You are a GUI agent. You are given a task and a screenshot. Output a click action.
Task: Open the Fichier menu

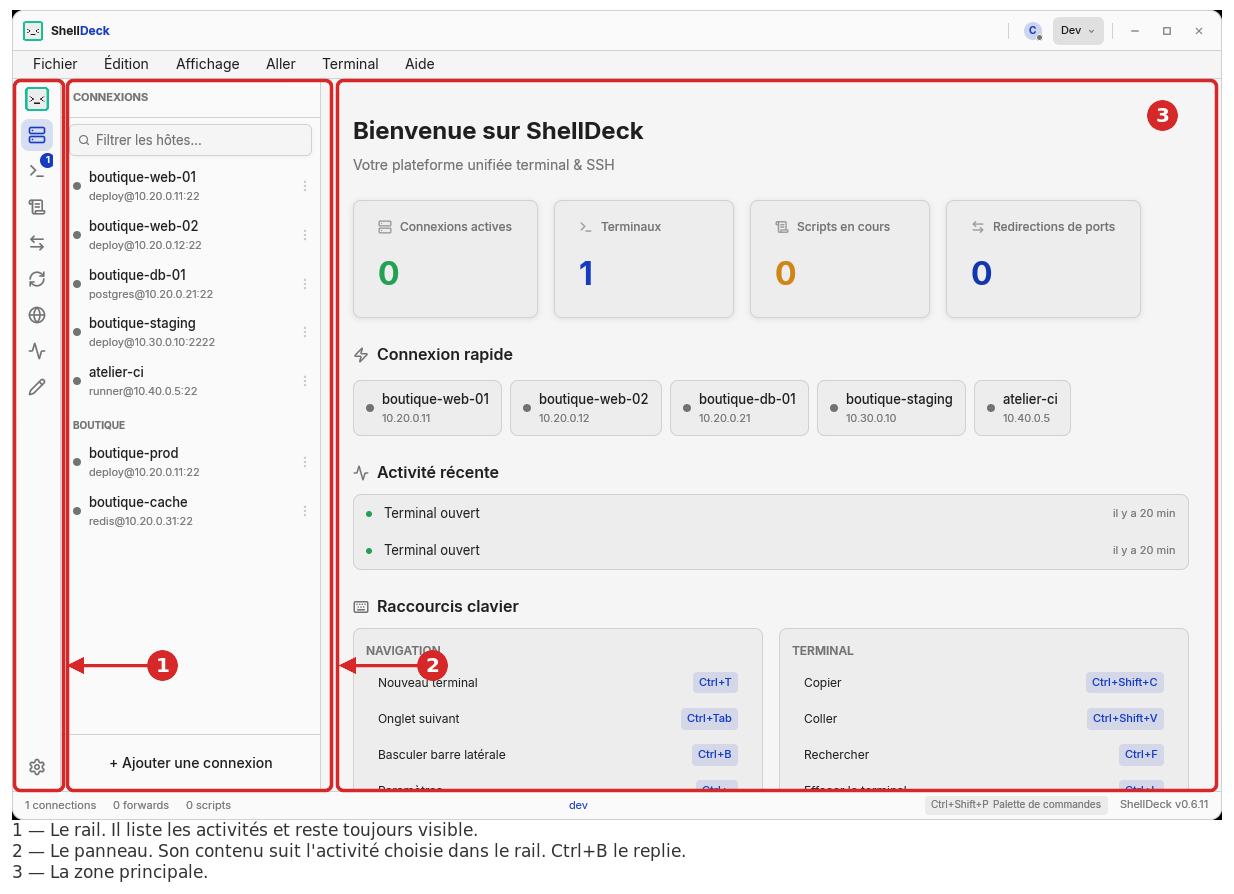tap(55, 64)
